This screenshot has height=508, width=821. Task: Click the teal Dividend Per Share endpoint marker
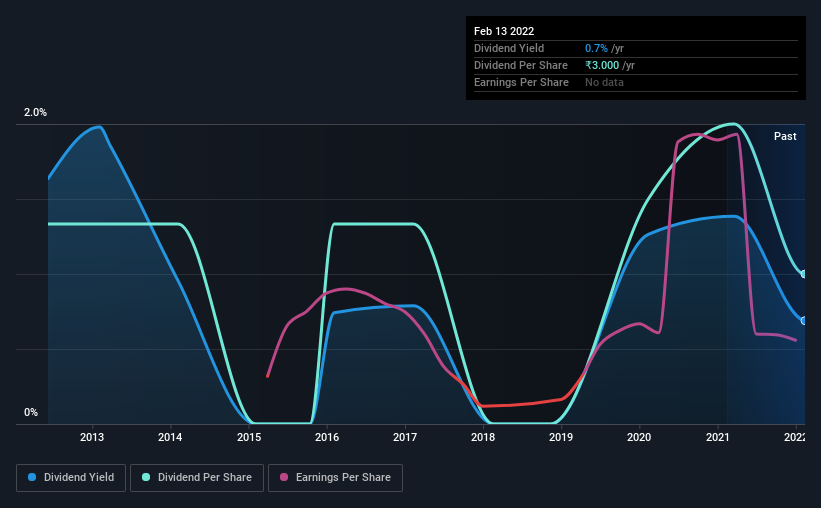pos(804,274)
